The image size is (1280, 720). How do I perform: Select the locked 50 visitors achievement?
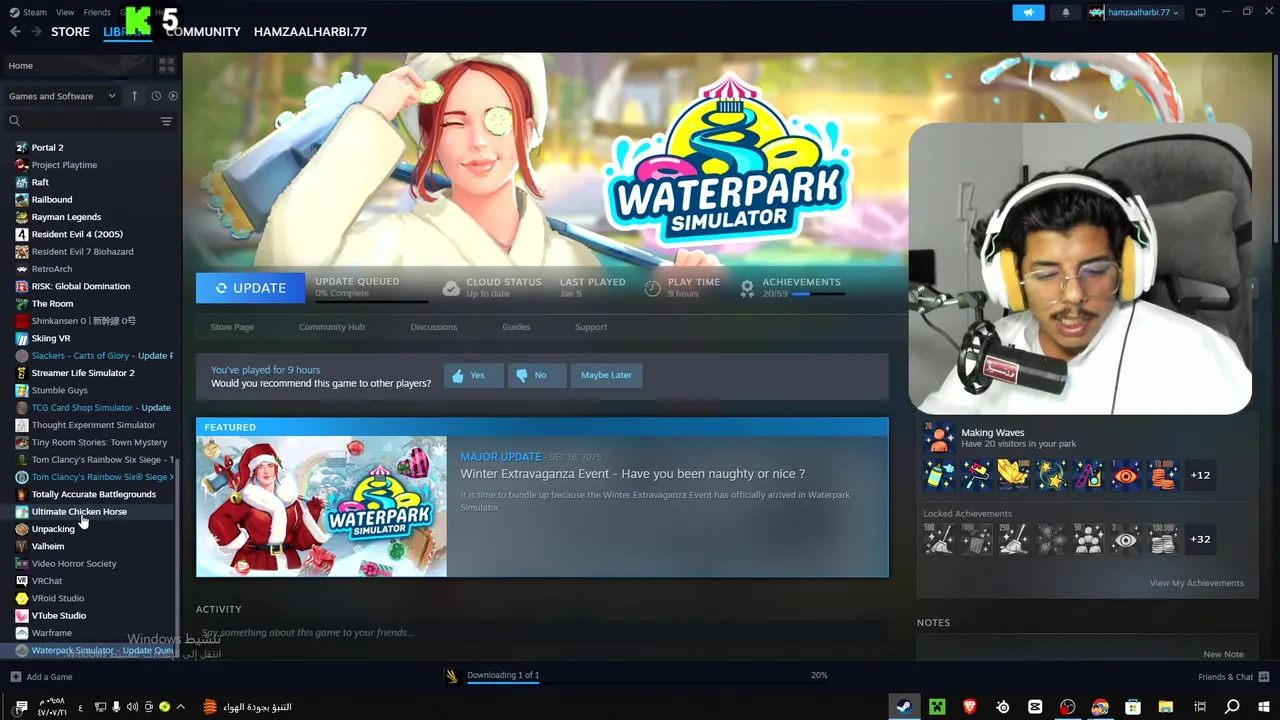[1088, 539]
